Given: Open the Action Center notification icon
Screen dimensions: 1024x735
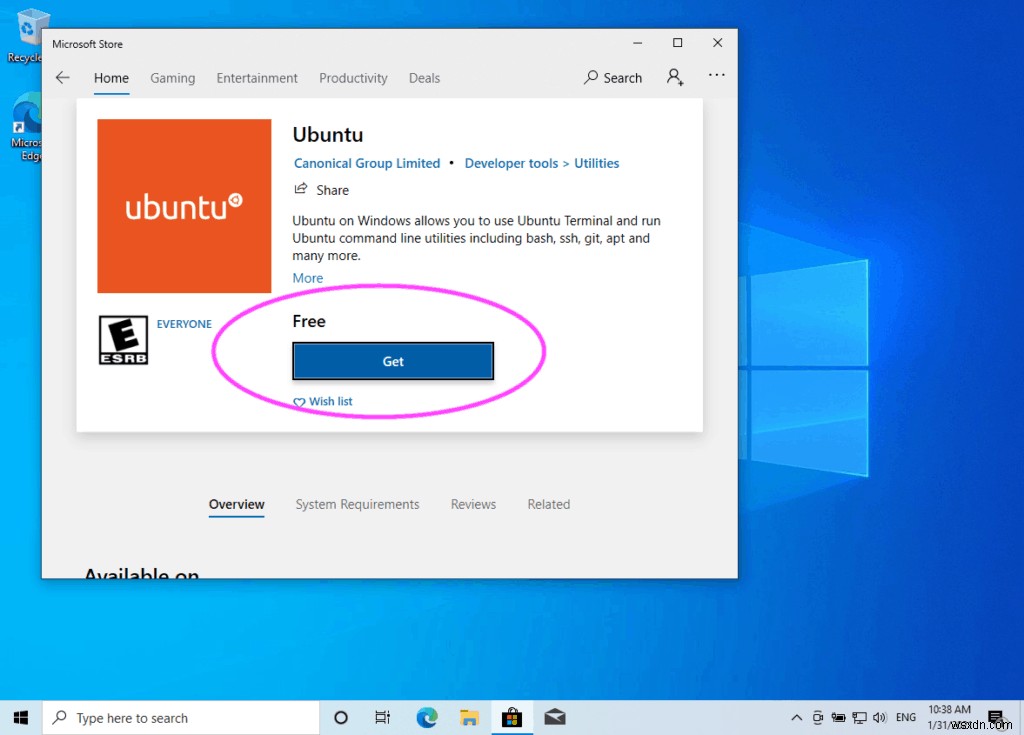Looking at the screenshot, I should point(994,717).
